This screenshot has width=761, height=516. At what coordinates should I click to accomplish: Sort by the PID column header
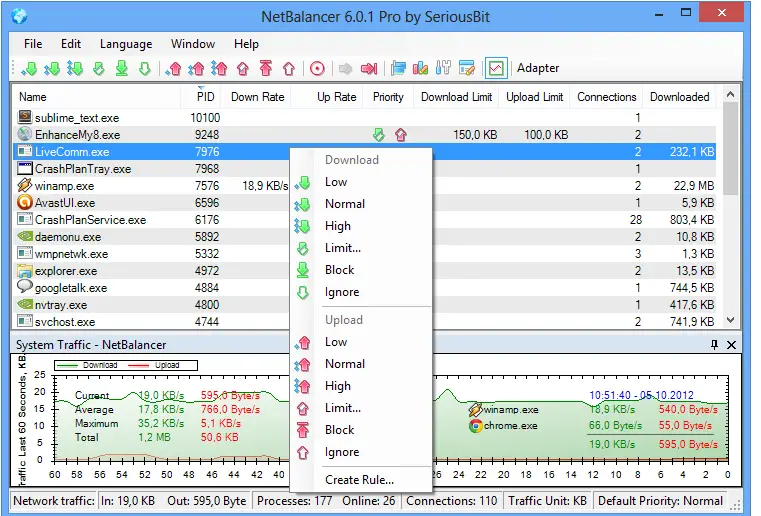click(201, 97)
